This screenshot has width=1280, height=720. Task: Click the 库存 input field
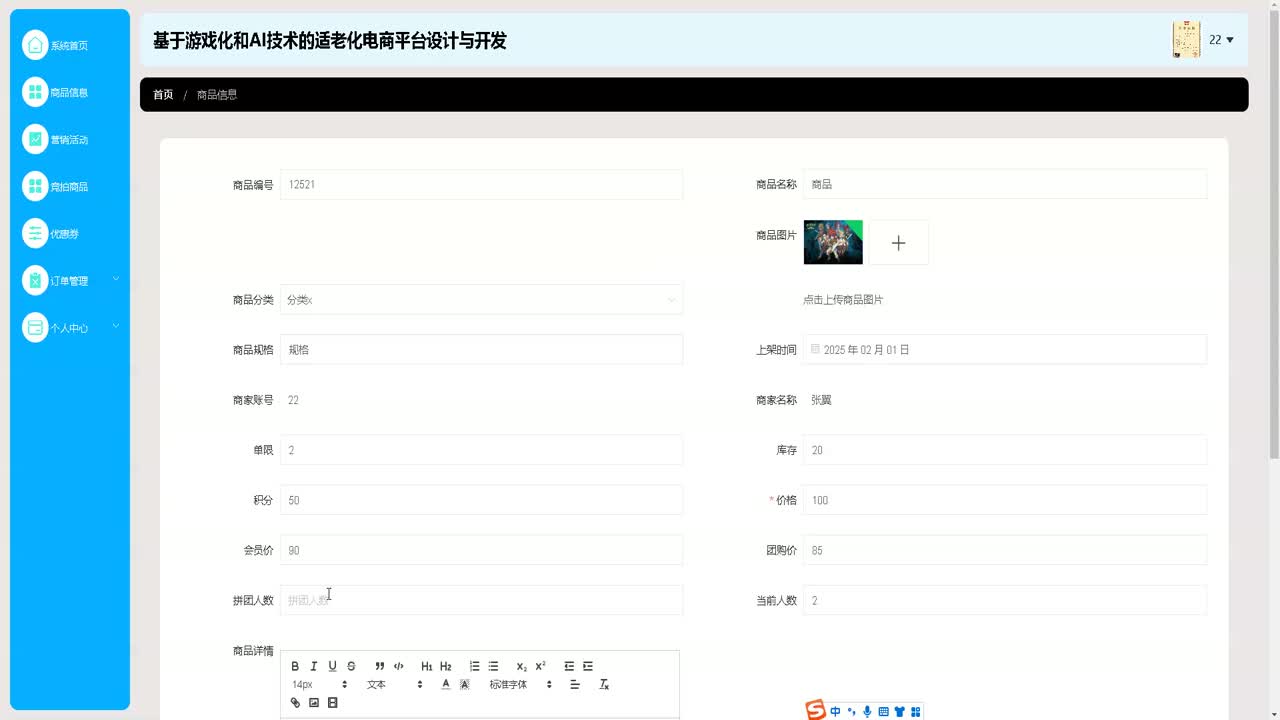(1005, 449)
